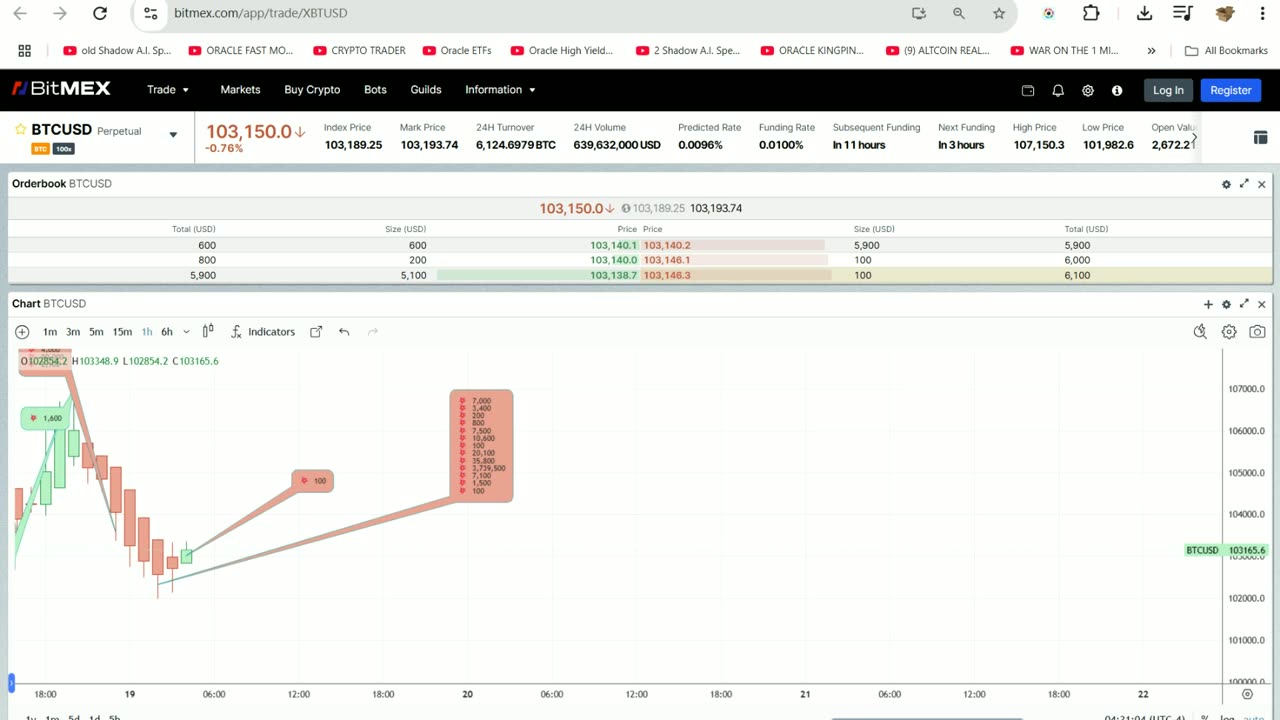Open Buy Crypto page
This screenshot has width=1280, height=720.
click(312, 90)
